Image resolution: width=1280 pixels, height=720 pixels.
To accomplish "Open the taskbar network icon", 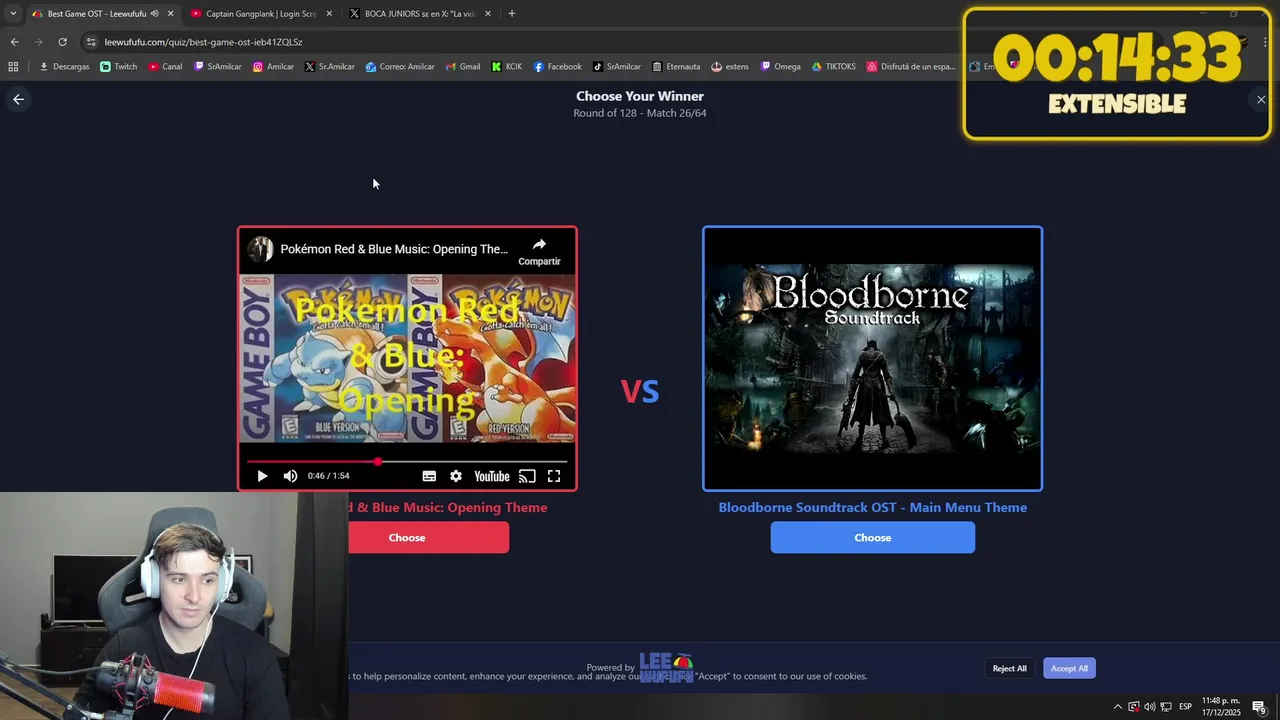I will pyautogui.click(x=1166, y=707).
